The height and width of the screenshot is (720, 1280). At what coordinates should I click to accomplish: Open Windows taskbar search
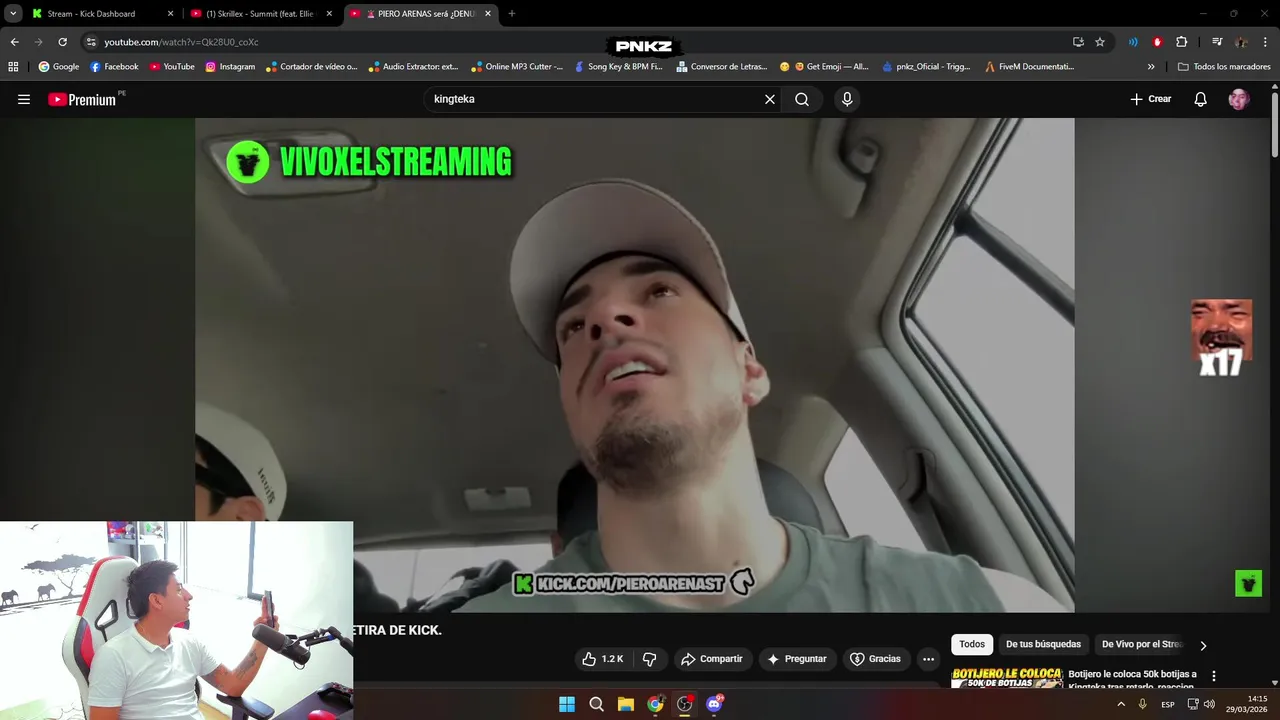pyautogui.click(x=596, y=704)
